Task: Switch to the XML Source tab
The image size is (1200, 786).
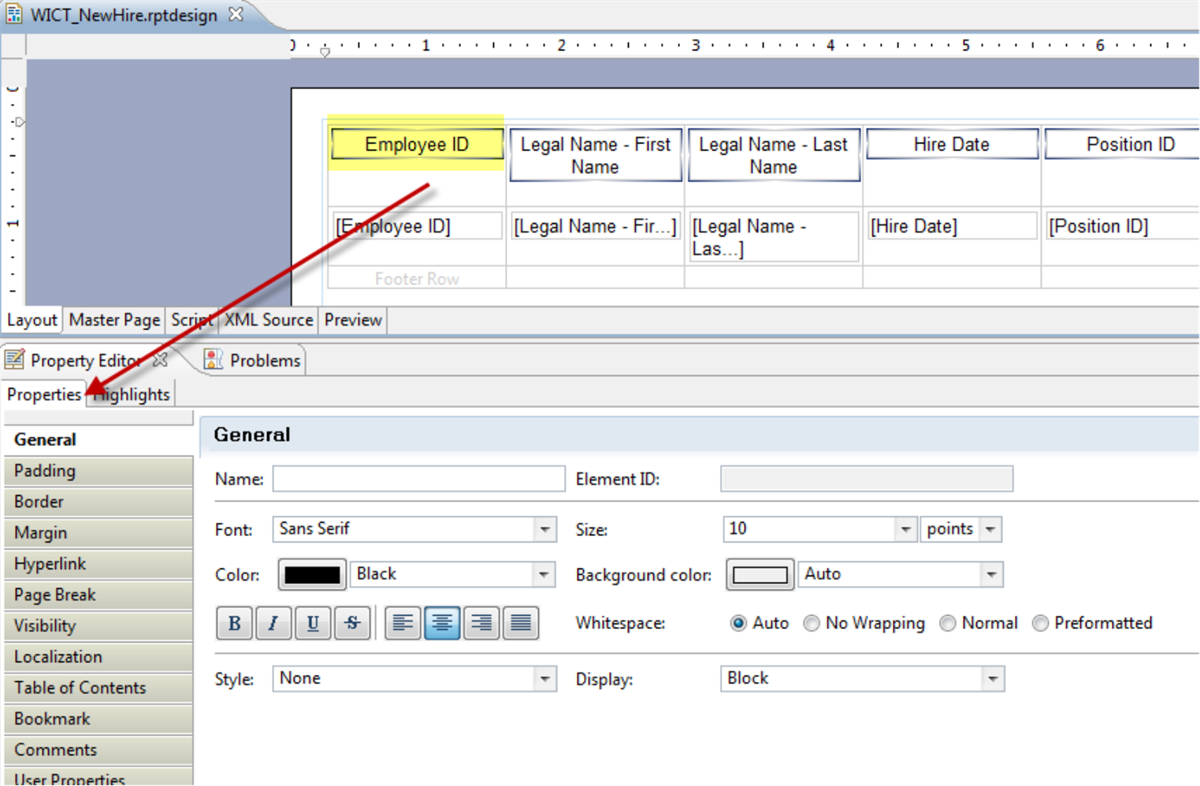Action: point(269,320)
